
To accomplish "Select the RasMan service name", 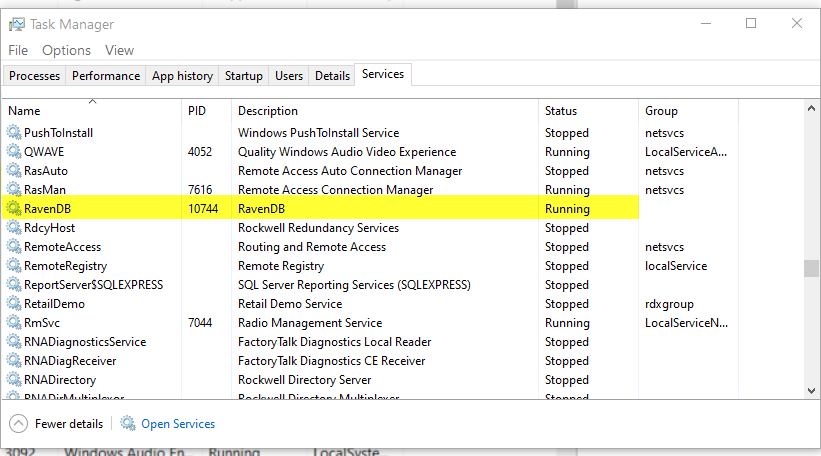I will click(x=45, y=190).
